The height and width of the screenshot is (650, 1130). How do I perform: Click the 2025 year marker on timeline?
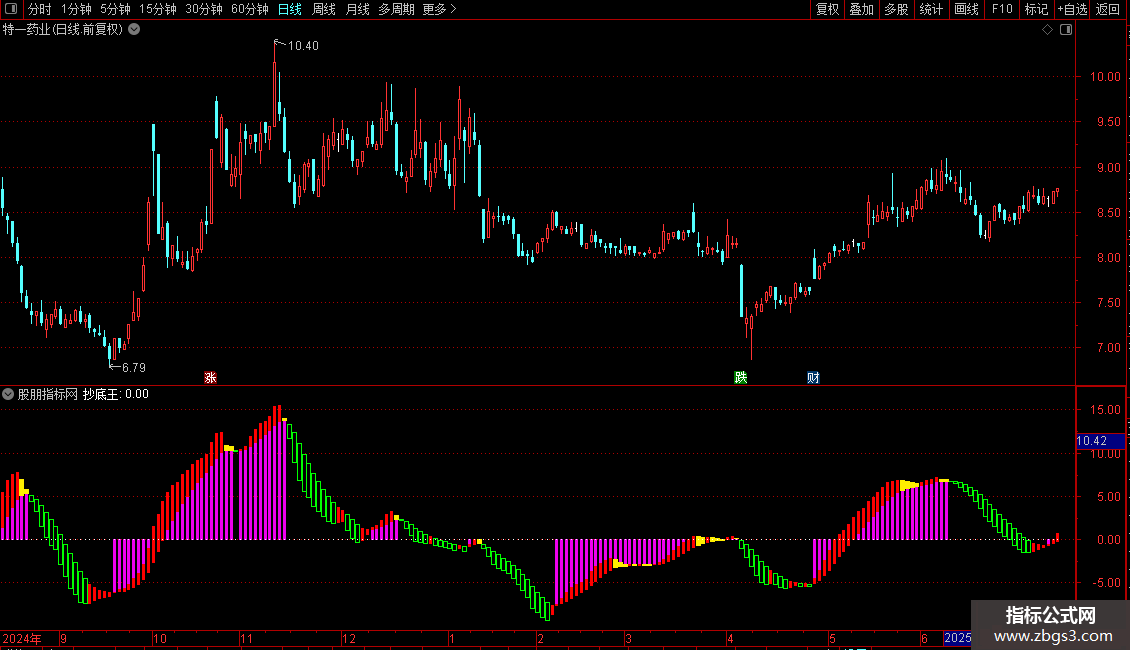coord(958,638)
